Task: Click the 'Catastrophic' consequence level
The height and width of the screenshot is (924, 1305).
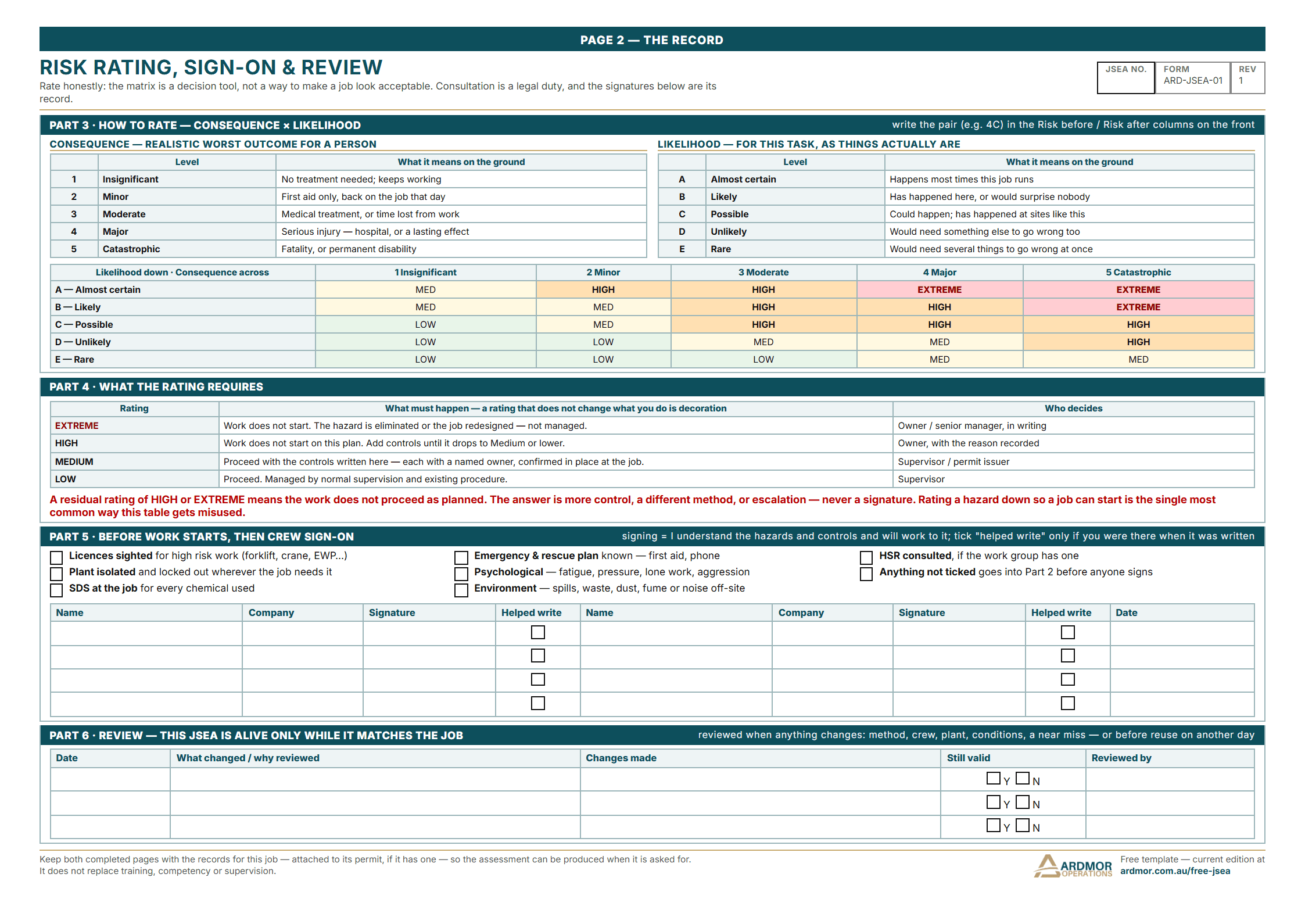Action: click(x=131, y=249)
